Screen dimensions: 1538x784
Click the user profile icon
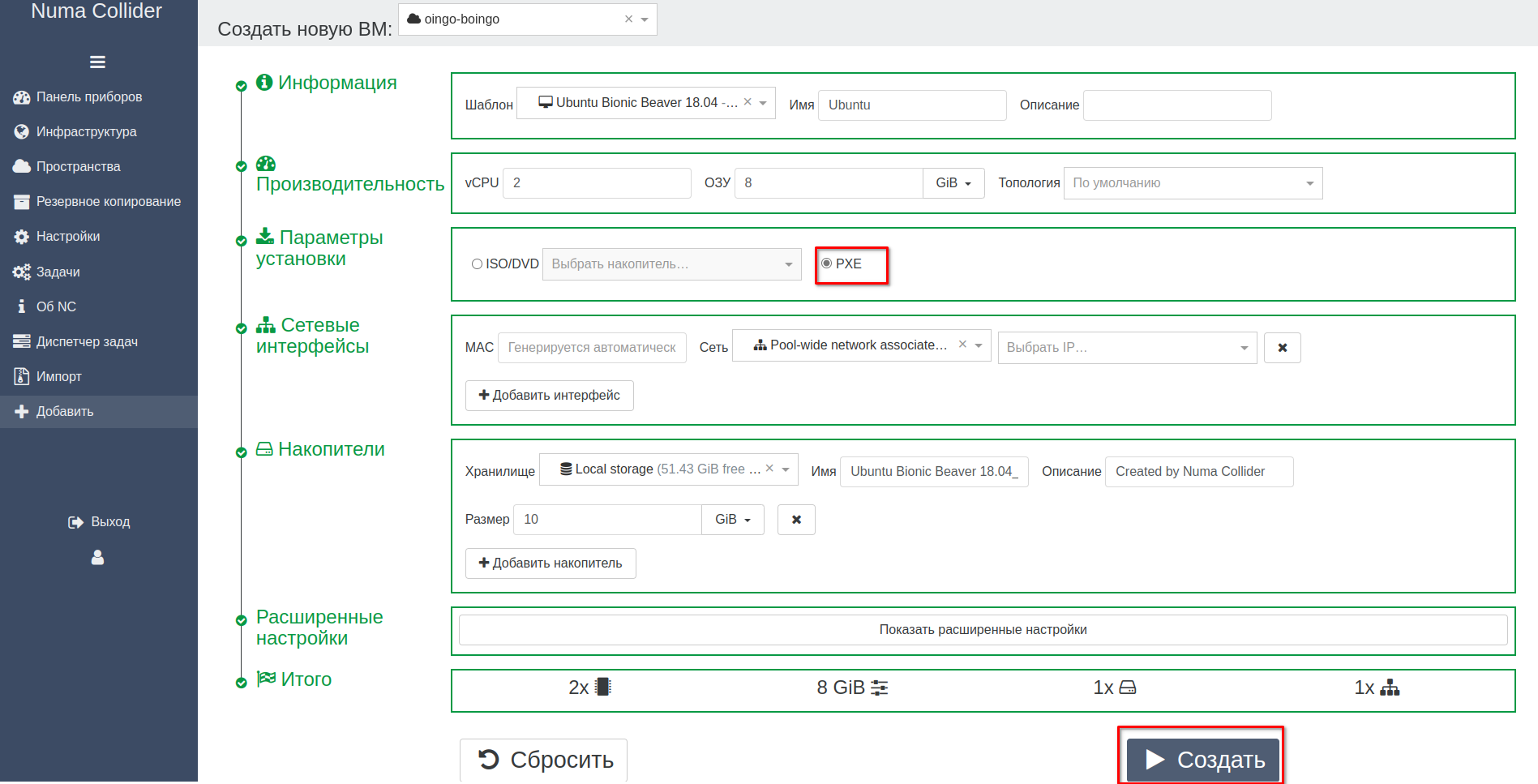98,558
